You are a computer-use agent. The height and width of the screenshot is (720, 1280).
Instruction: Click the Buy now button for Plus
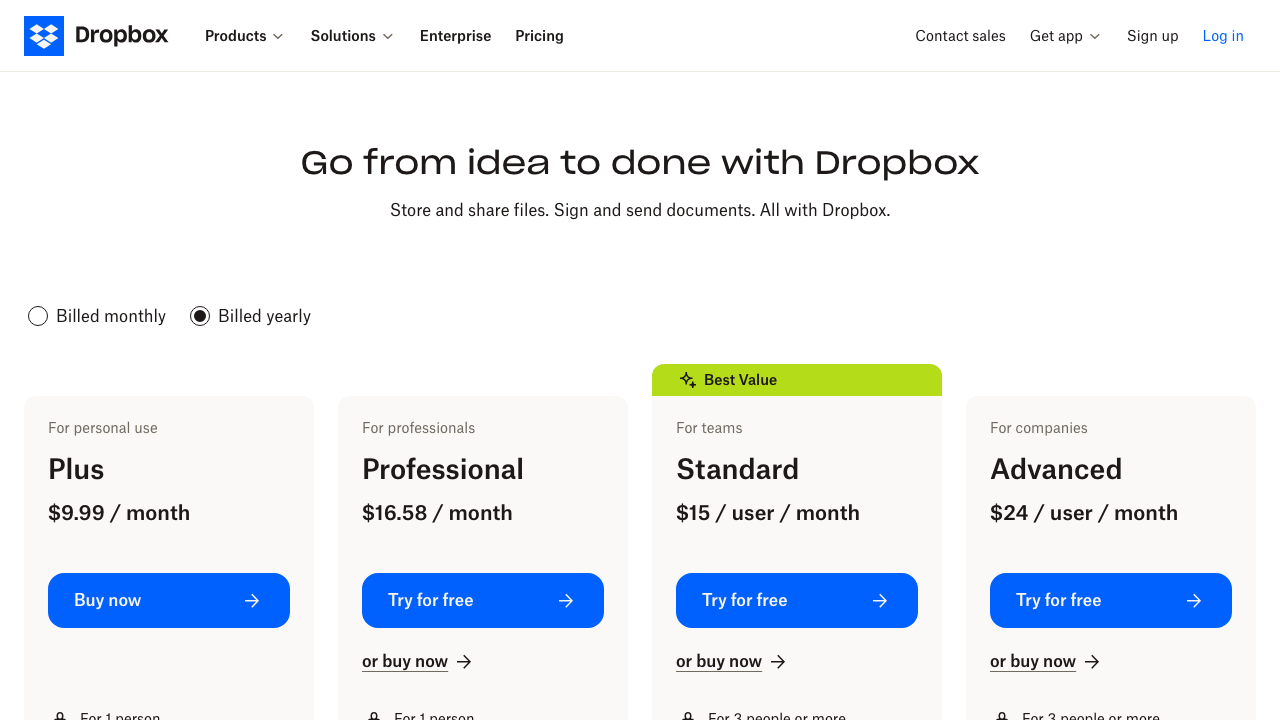168,600
